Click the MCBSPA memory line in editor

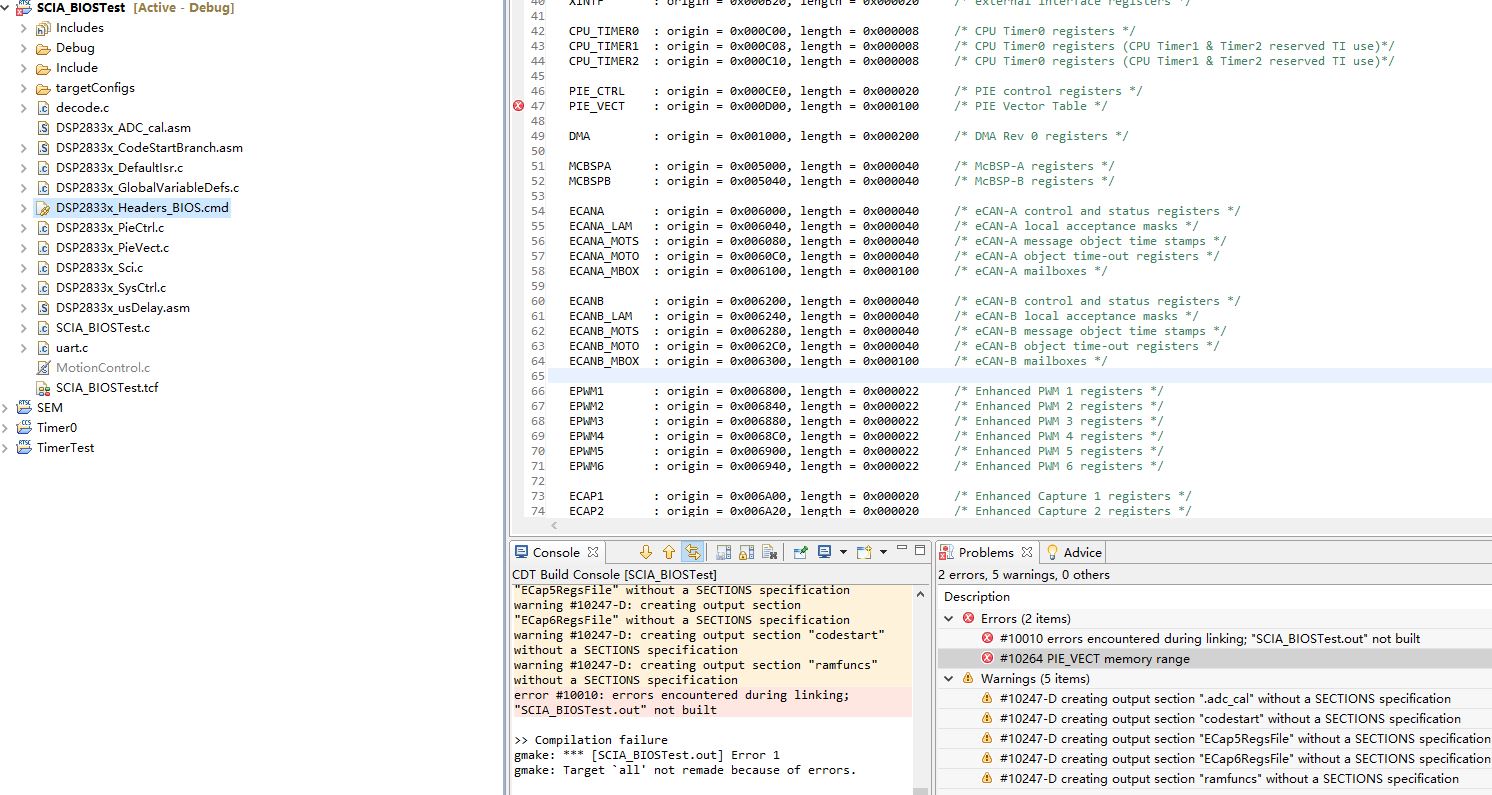click(x=841, y=166)
